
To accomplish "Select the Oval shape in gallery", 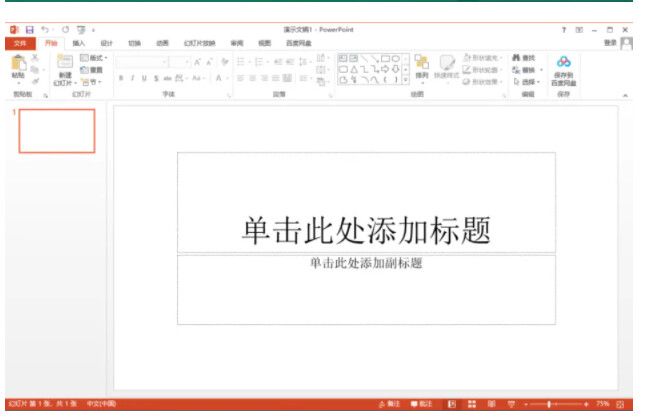I will click(x=396, y=59).
